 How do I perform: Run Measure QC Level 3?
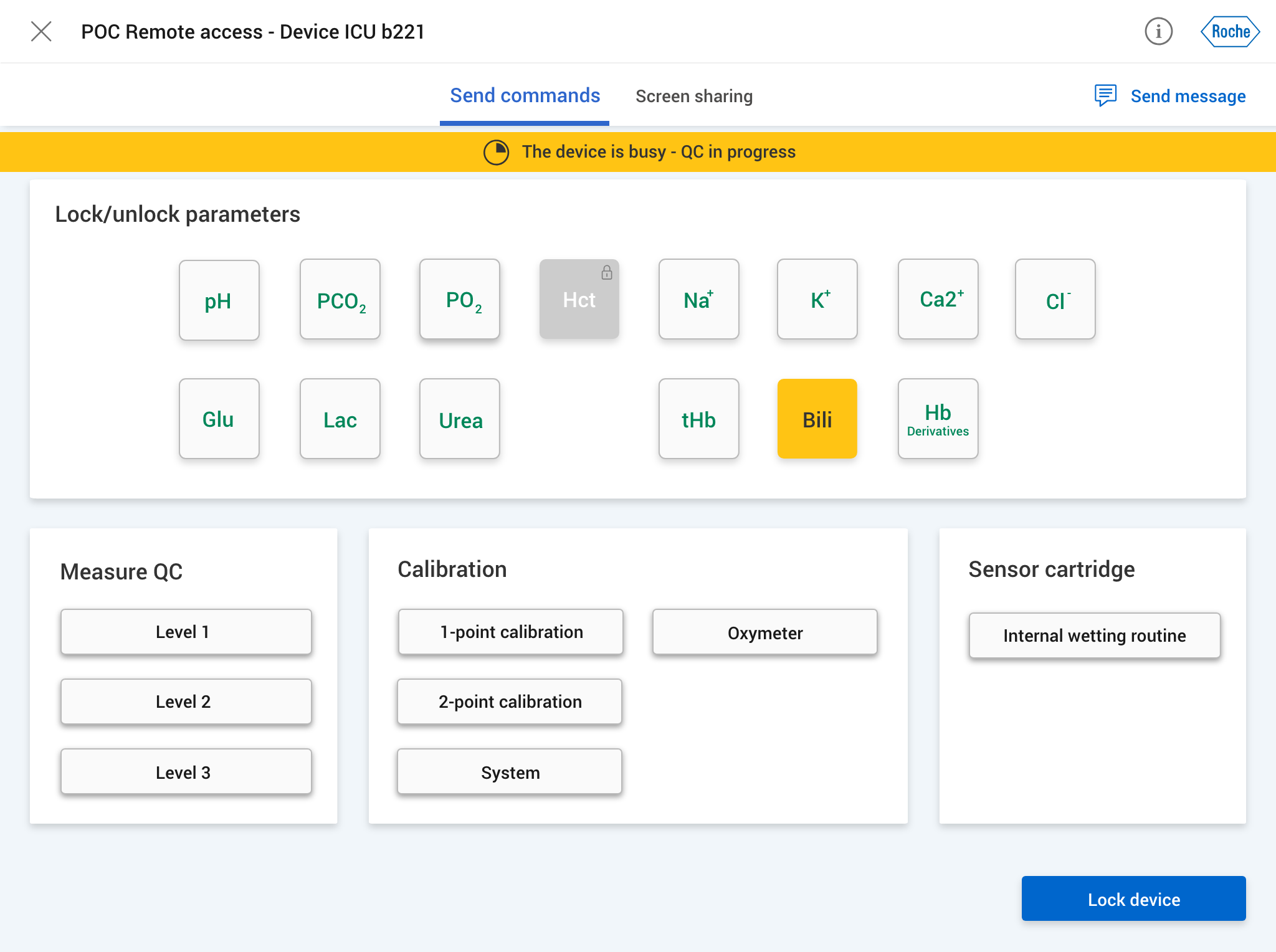click(x=186, y=772)
